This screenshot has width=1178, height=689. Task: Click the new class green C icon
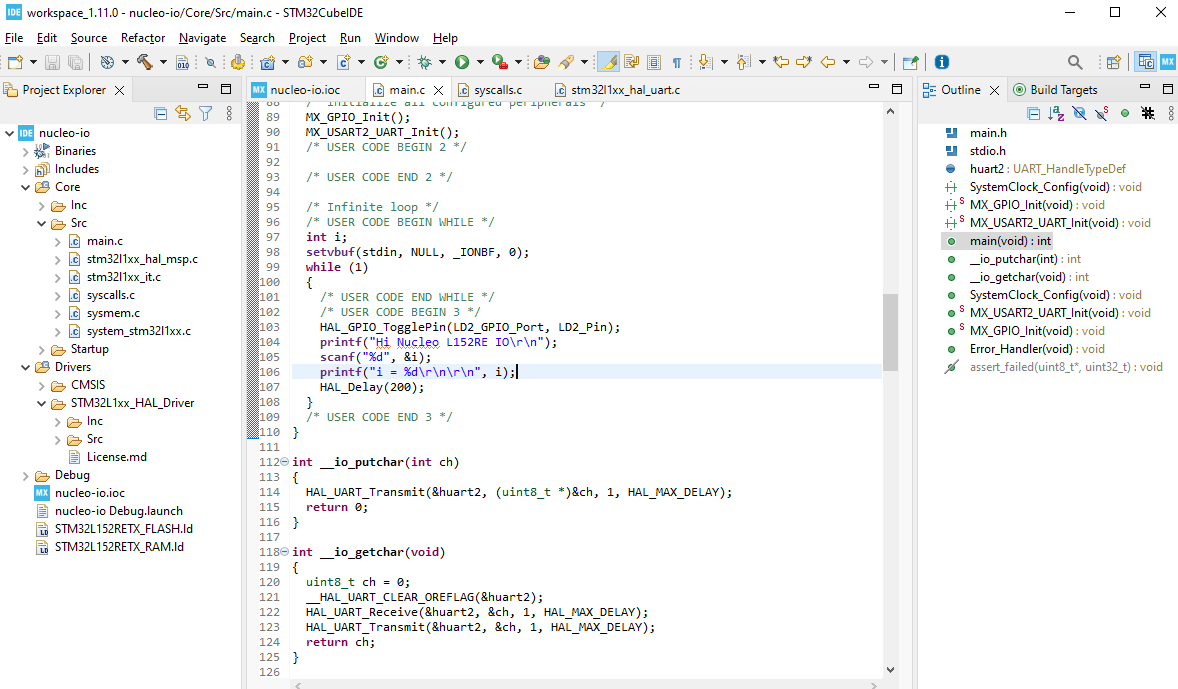point(382,62)
